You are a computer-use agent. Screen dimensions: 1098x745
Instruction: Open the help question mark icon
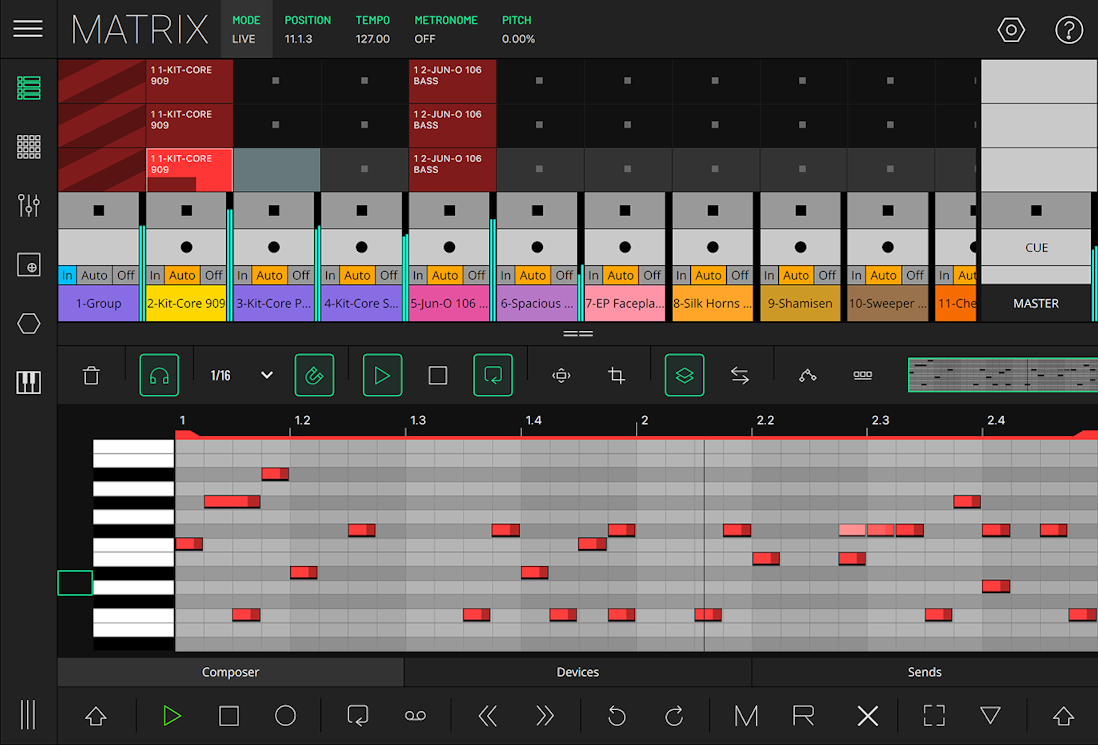click(x=1069, y=30)
